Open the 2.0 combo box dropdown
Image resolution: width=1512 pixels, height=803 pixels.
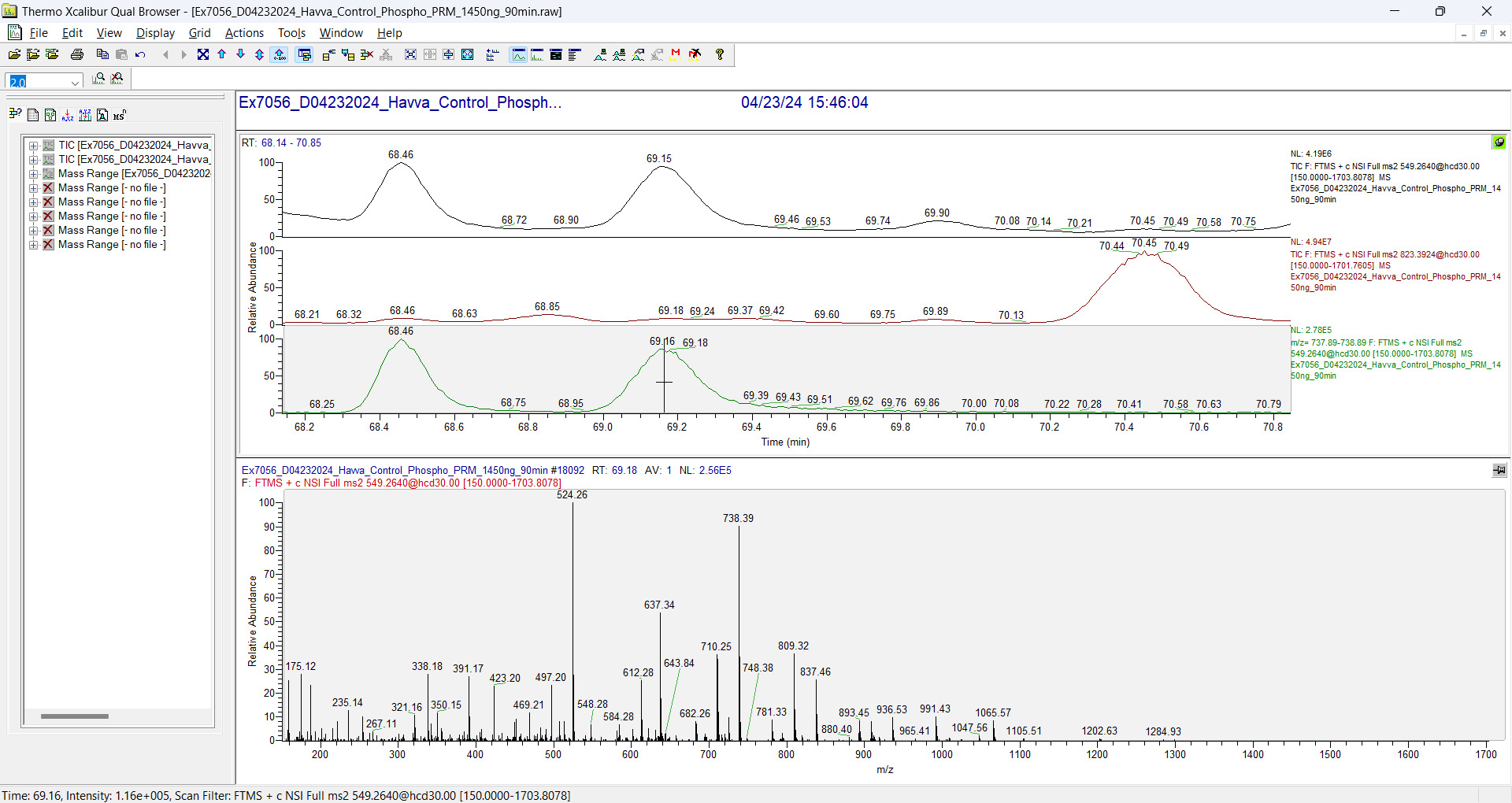(x=75, y=82)
